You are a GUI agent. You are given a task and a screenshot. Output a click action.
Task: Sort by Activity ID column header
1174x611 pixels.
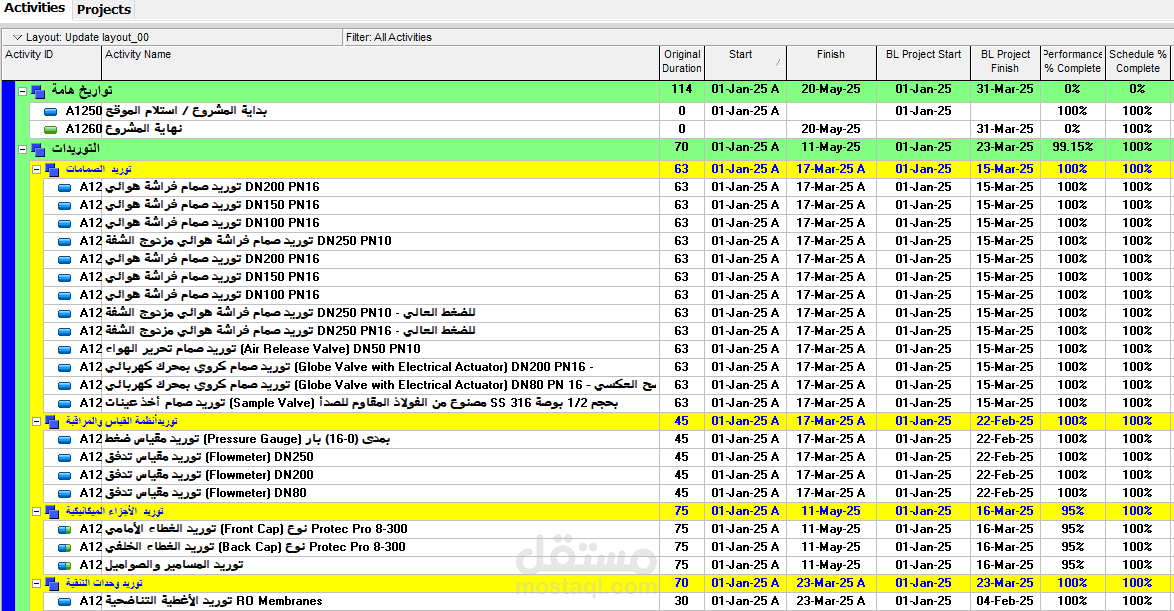pos(52,62)
